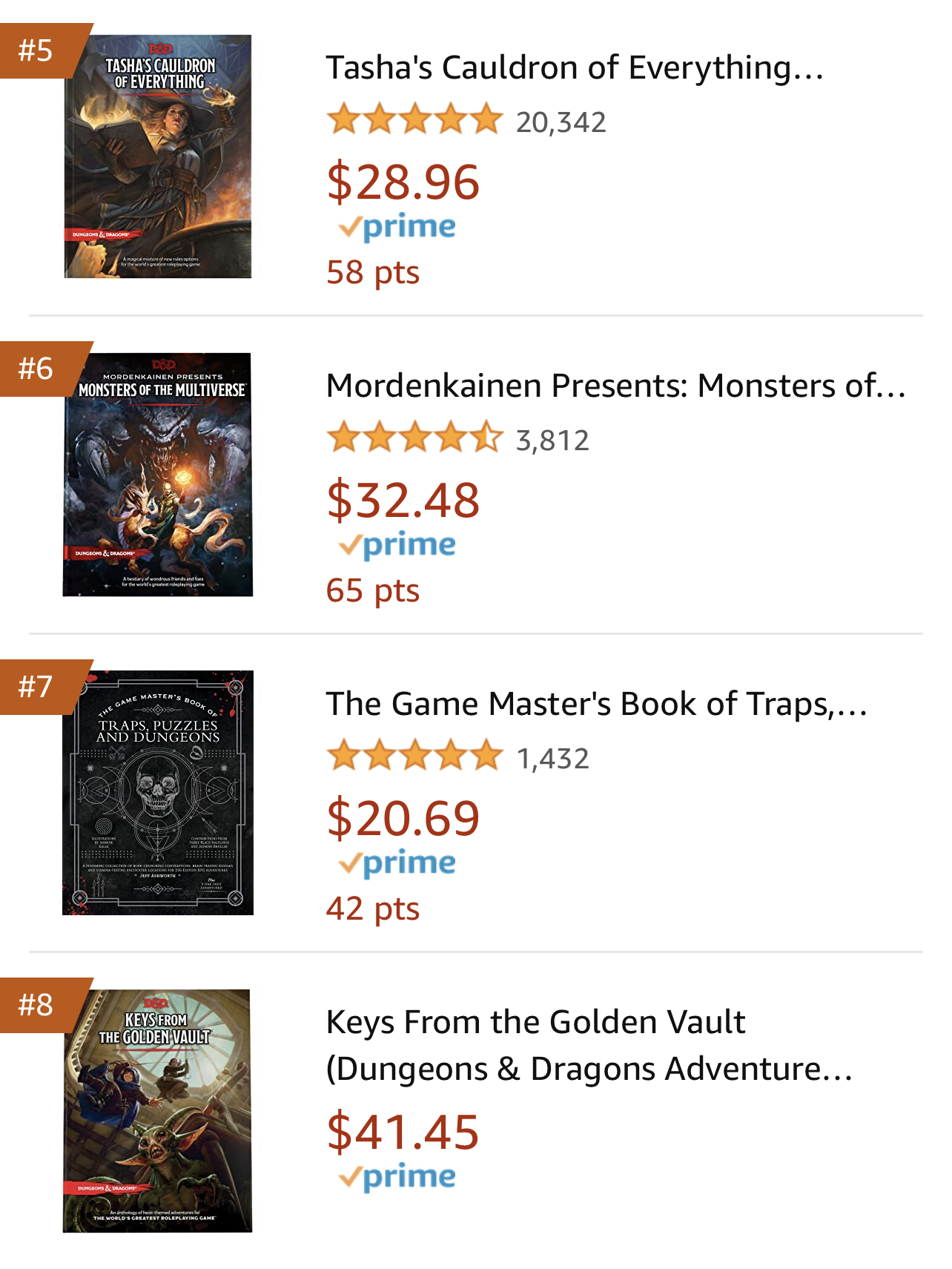952x1269 pixels.
Task: Click the star rating for Mordenkainen Presents
Action: coord(414,438)
